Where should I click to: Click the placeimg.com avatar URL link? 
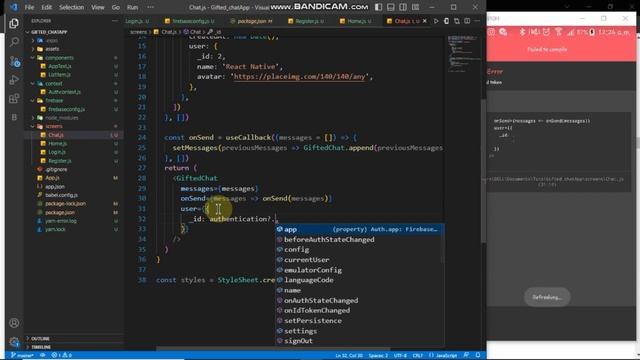click(x=299, y=77)
